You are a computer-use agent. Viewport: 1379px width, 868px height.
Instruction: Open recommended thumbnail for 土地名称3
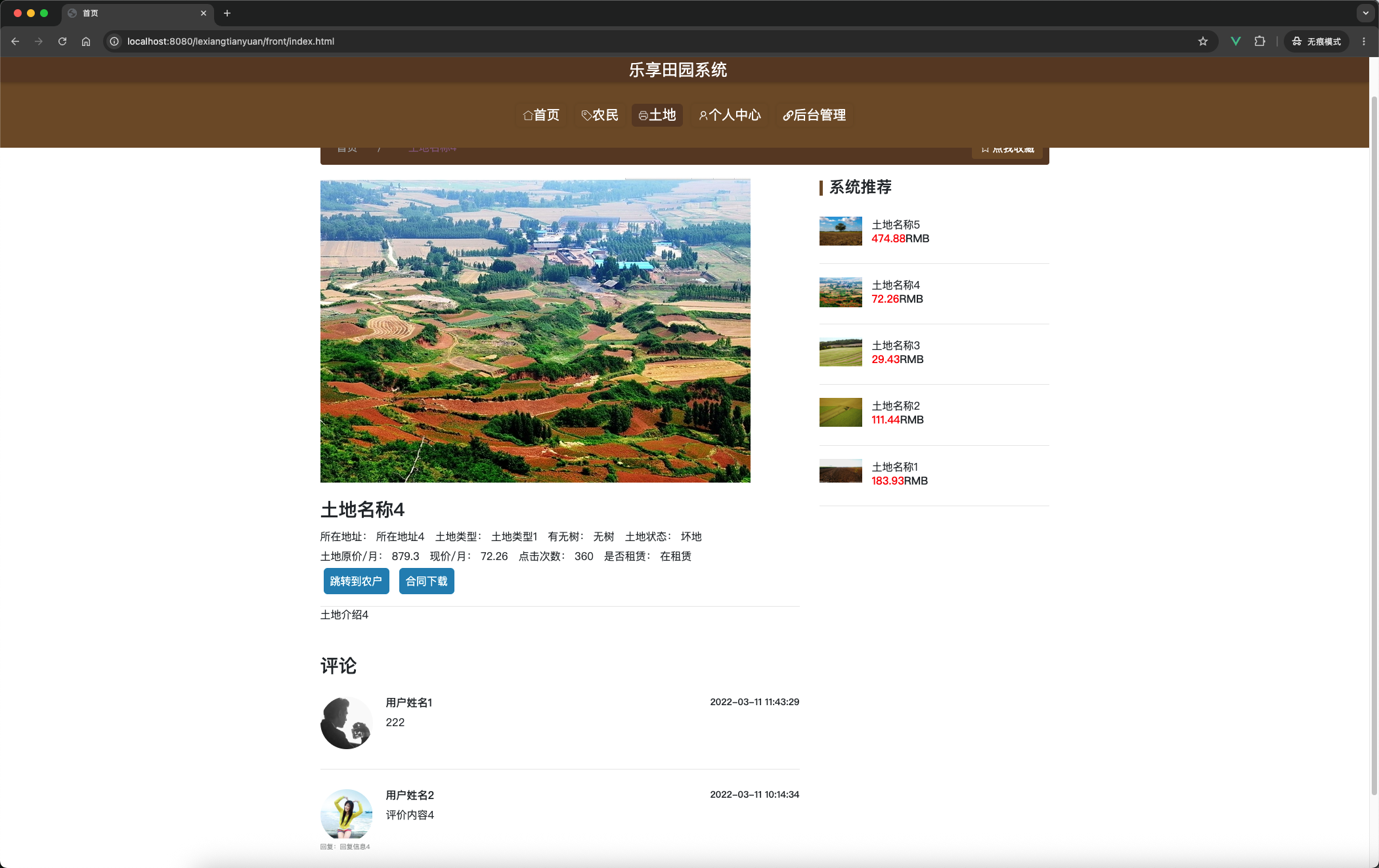(841, 353)
